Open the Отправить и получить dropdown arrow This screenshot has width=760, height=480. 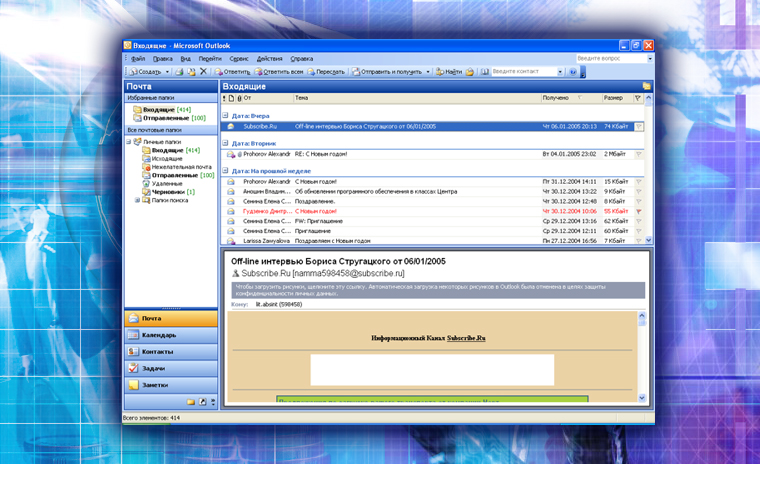(x=428, y=72)
